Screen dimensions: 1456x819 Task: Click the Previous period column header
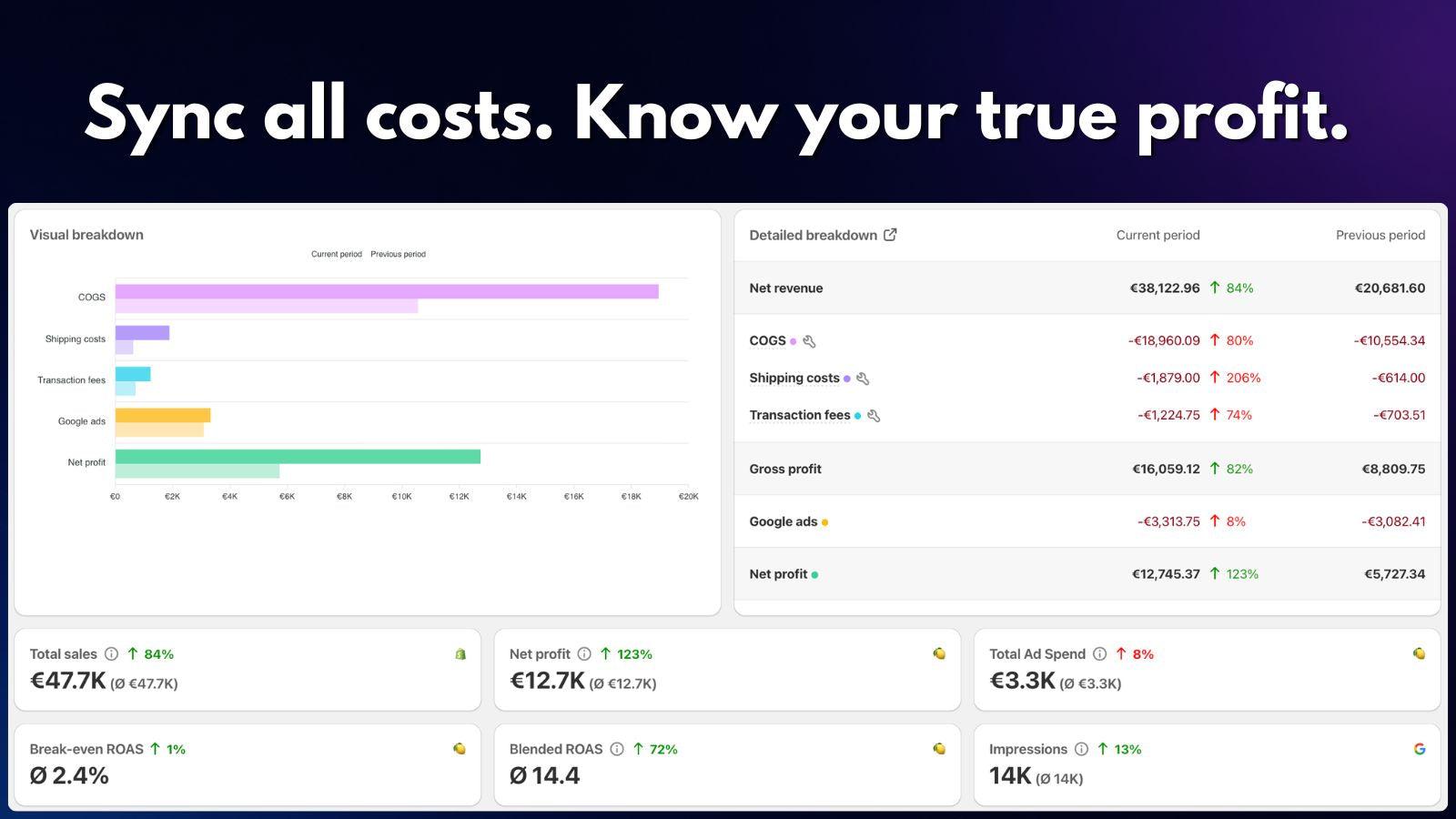click(1380, 235)
